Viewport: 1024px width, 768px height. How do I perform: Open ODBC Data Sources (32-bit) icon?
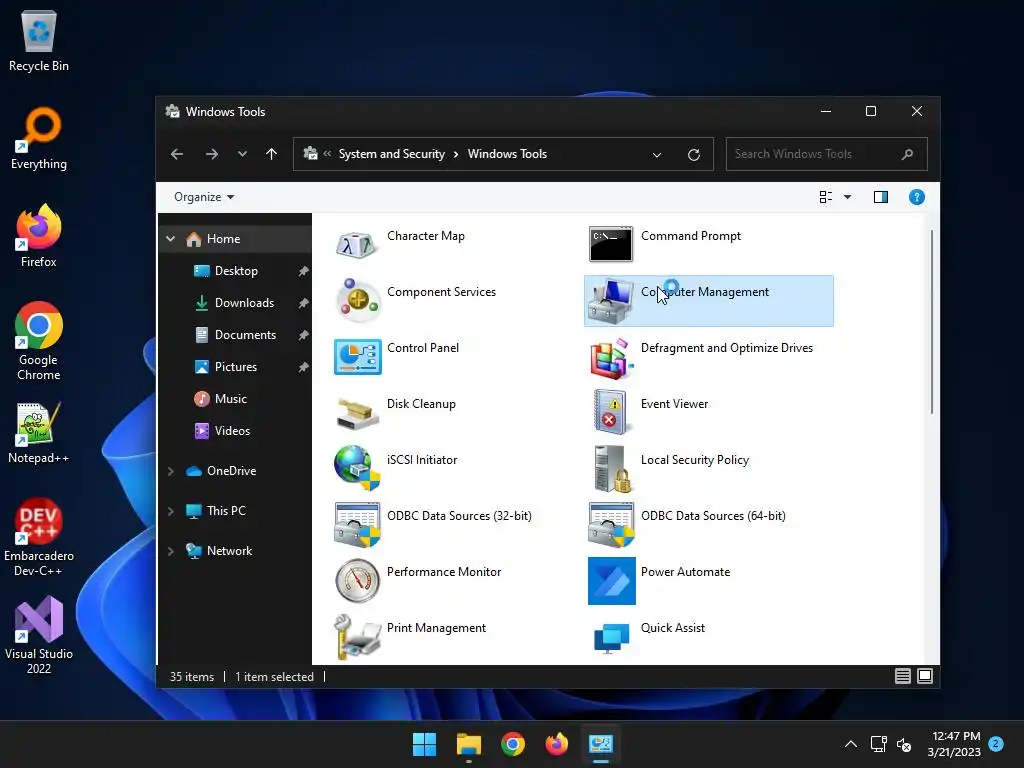pyautogui.click(x=357, y=524)
